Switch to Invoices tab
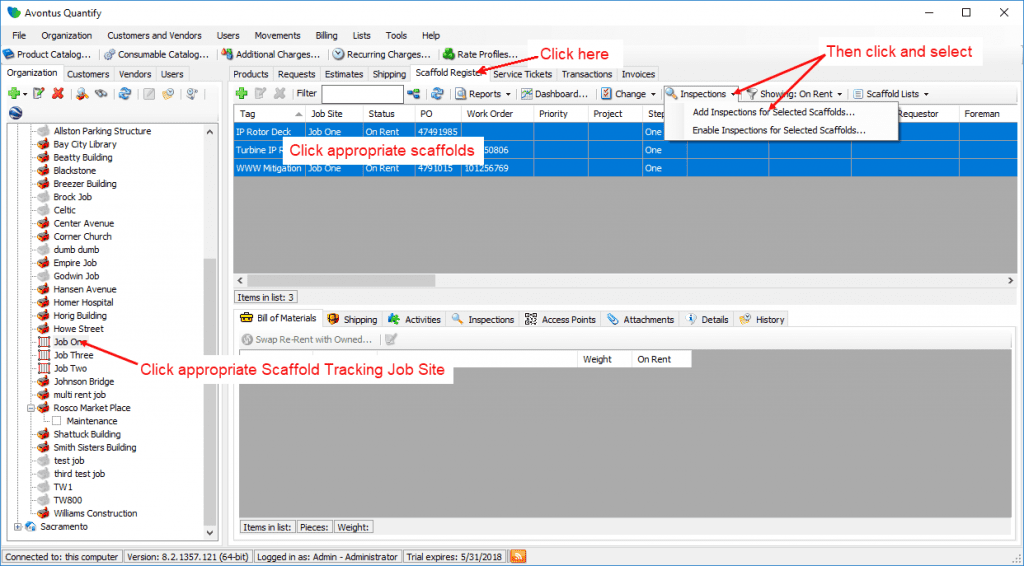The width and height of the screenshot is (1024, 566). click(x=638, y=74)
